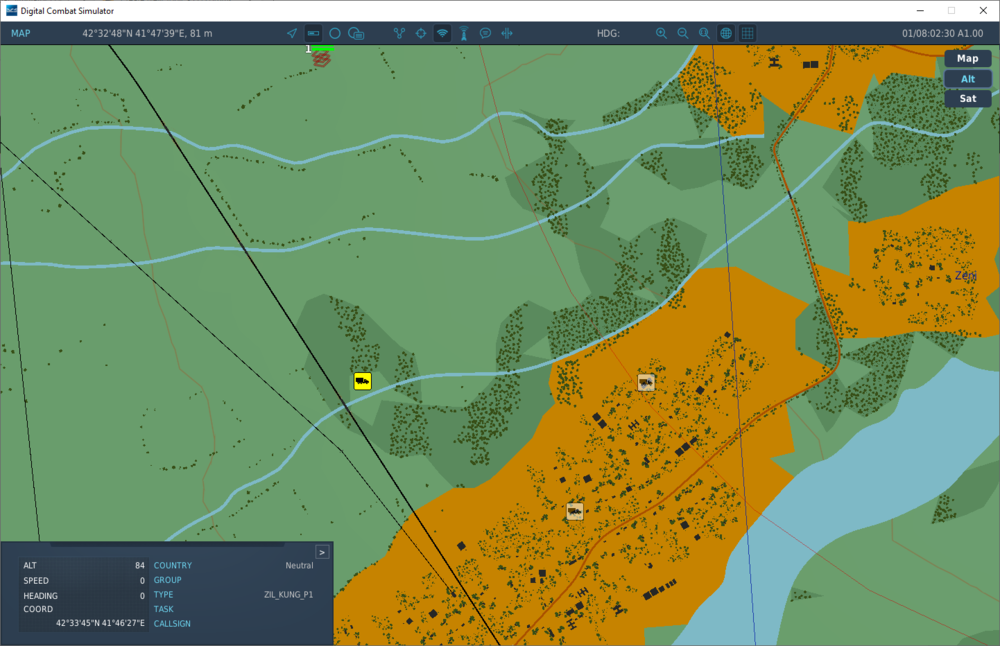Click the radio antenna tower icon
The width and height of the screenshot is (1000, 646).
[x=464, y=33]
